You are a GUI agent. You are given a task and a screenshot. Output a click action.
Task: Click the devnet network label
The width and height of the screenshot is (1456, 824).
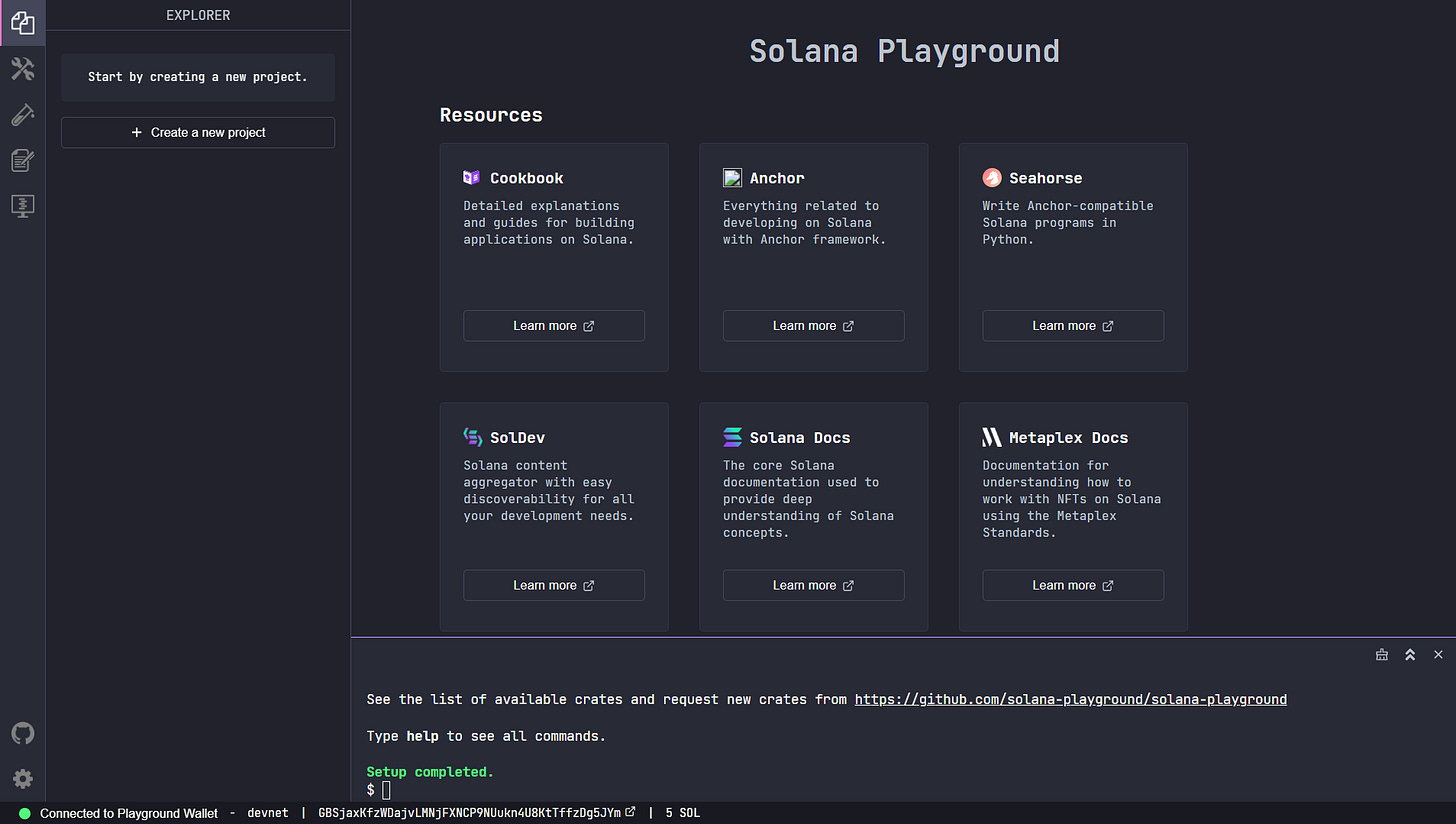pyautogui.click(x=267, y=813)
